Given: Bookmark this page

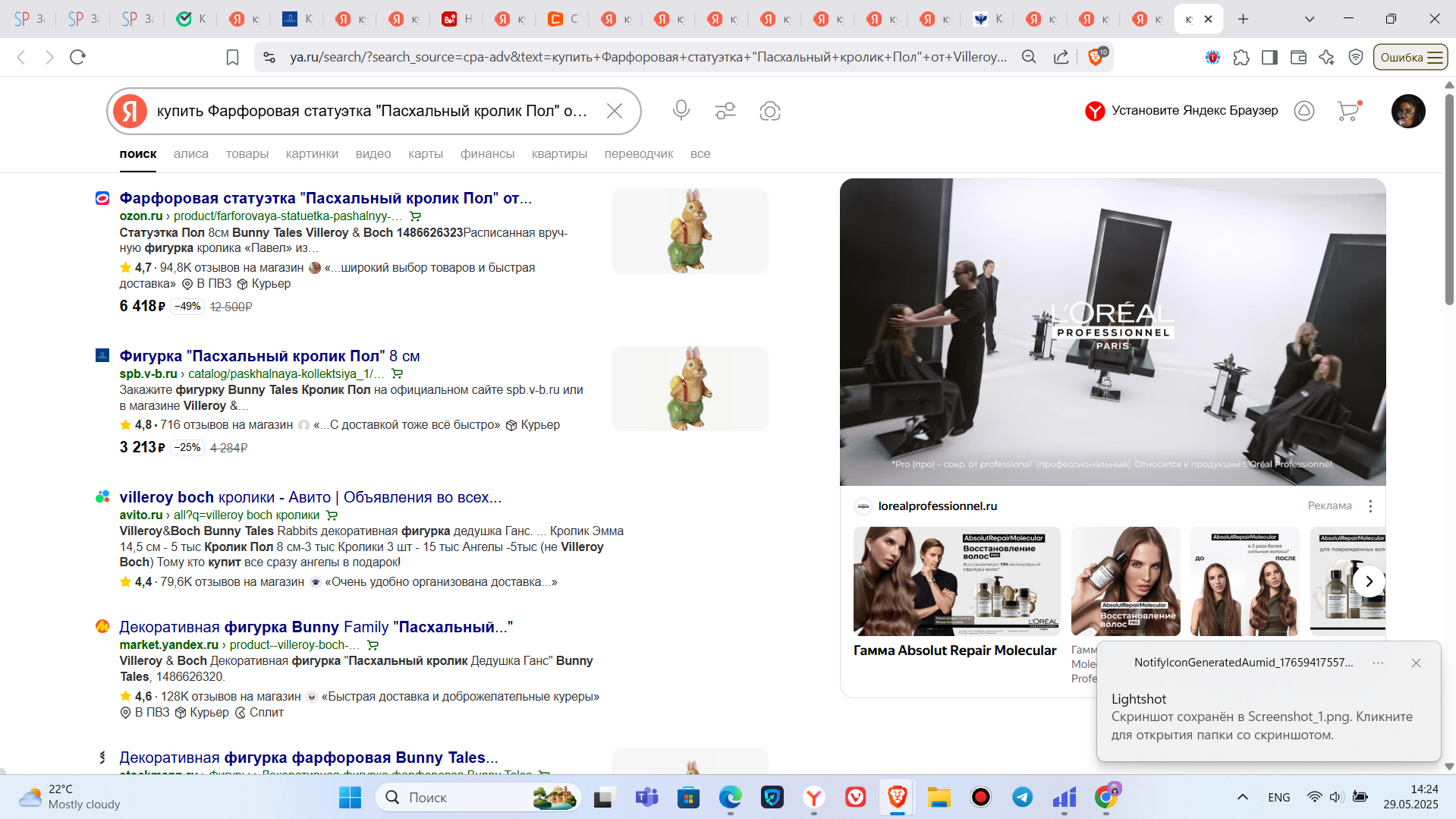Looking at the screenshot, I should 232,57.
